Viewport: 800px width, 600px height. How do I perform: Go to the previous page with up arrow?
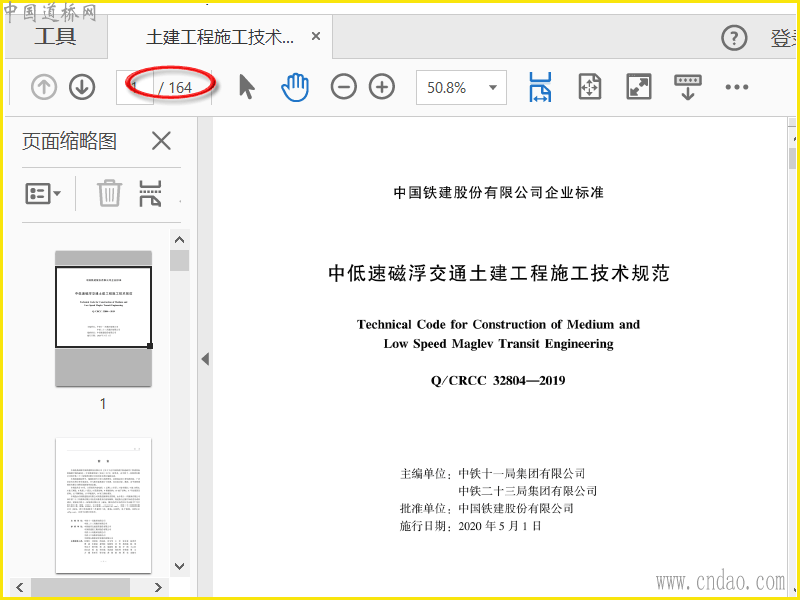coord(44,87)
